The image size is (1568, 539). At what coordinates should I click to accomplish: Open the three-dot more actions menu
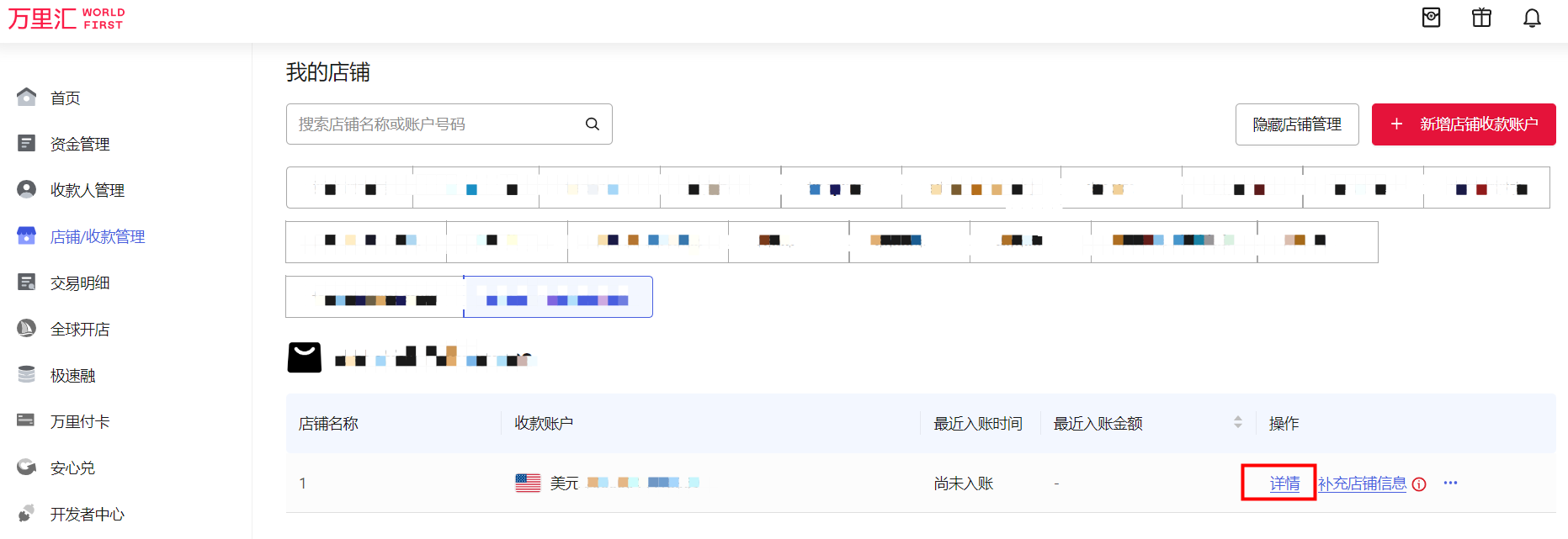click(1450, 484)
